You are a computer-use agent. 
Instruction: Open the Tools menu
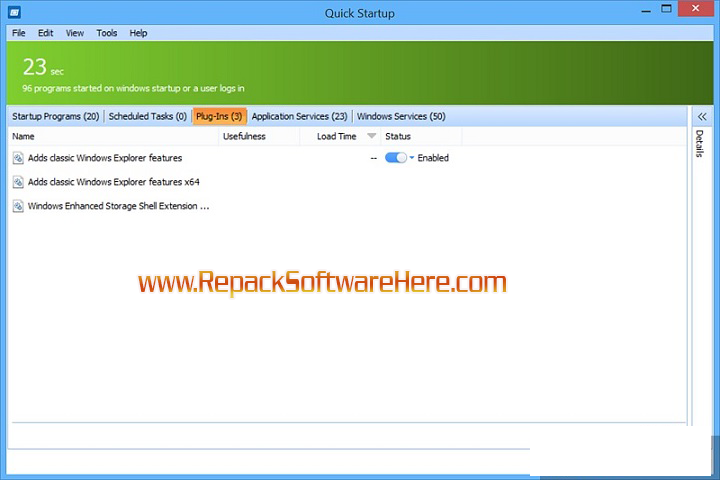pyautogui.click(x=107, y=33)
